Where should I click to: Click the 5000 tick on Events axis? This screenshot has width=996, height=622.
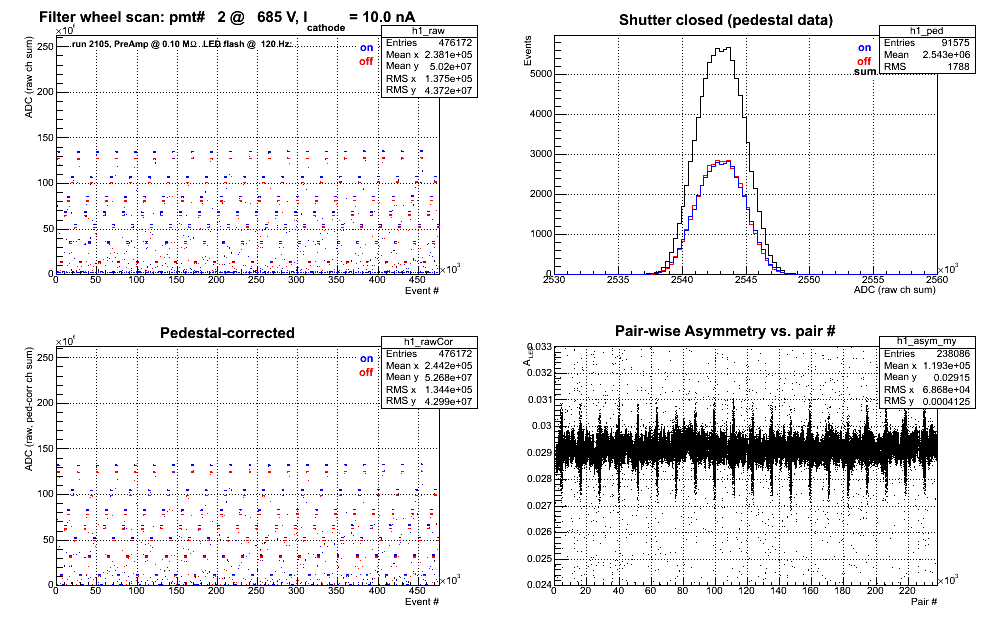pos(541,74)
